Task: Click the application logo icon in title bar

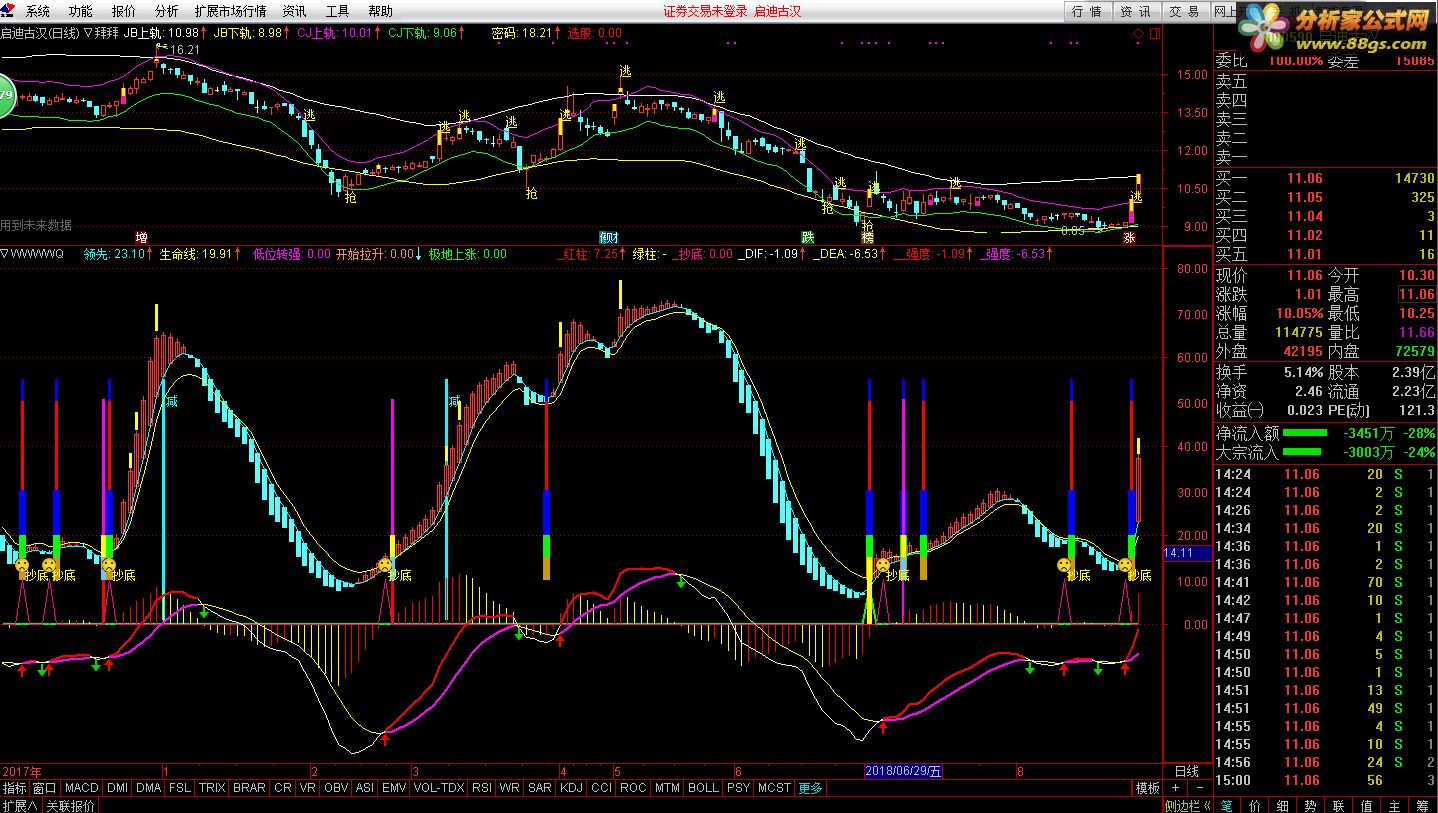Action: pos(8,11)
